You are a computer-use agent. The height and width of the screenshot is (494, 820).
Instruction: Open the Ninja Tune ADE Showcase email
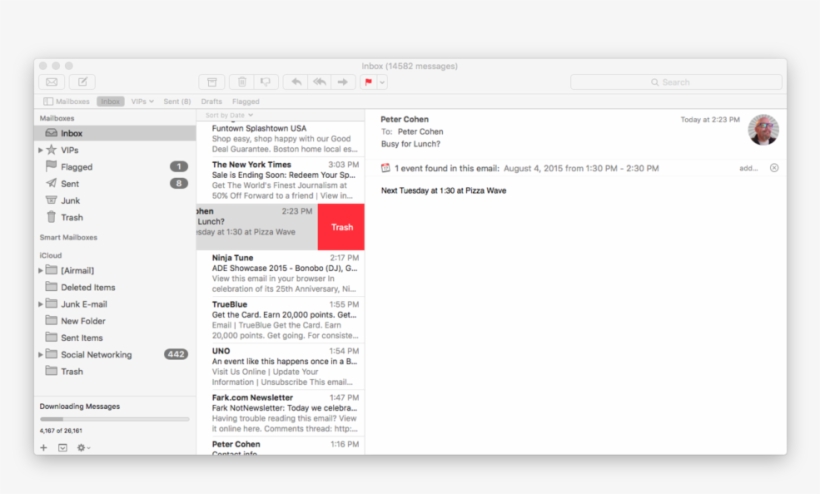(281, 273)
